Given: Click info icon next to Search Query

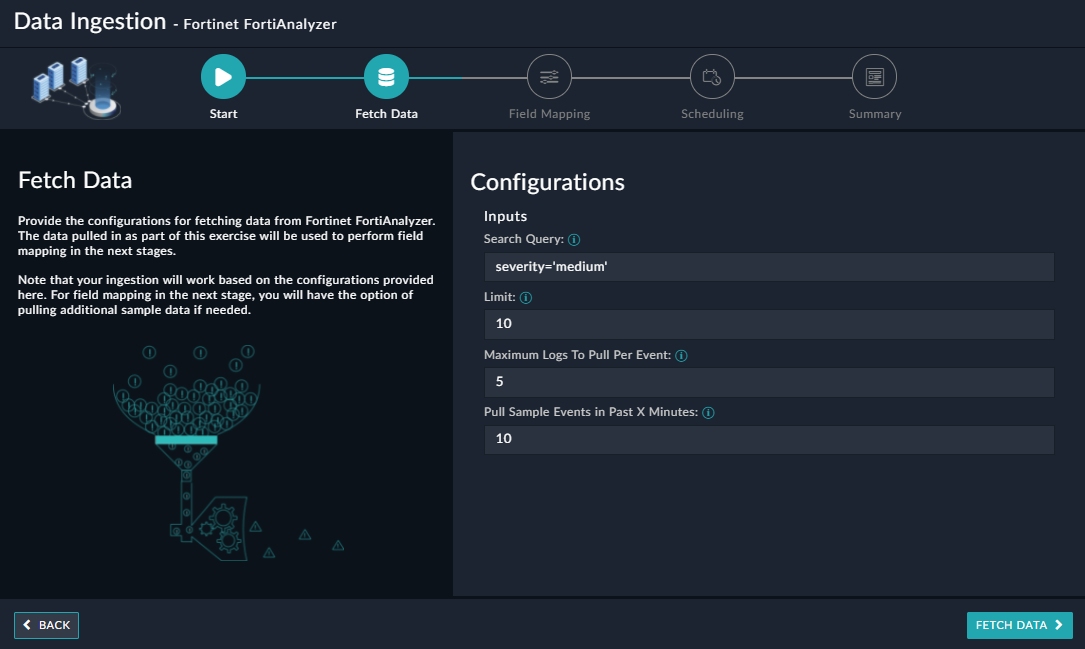Looking at the screenshot, I should click(574, 240).
